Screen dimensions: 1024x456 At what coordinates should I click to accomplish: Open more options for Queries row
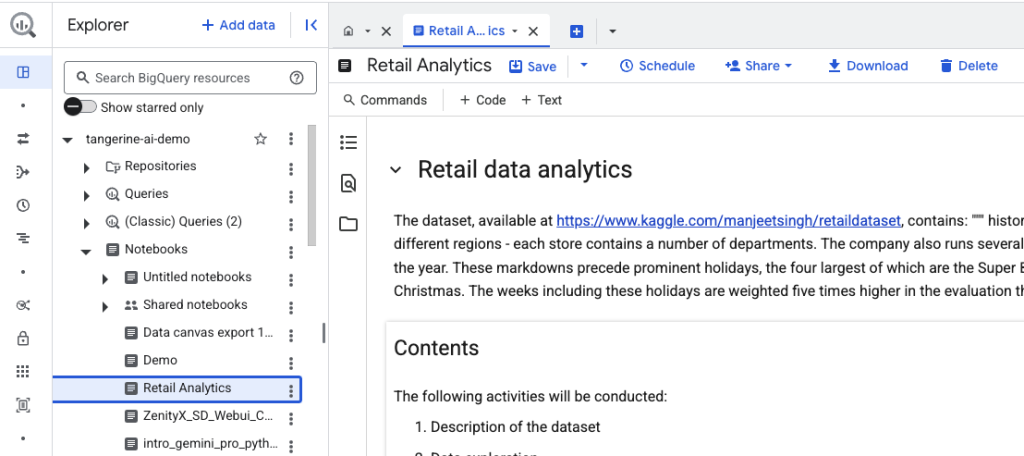click(x=291, y=196)
